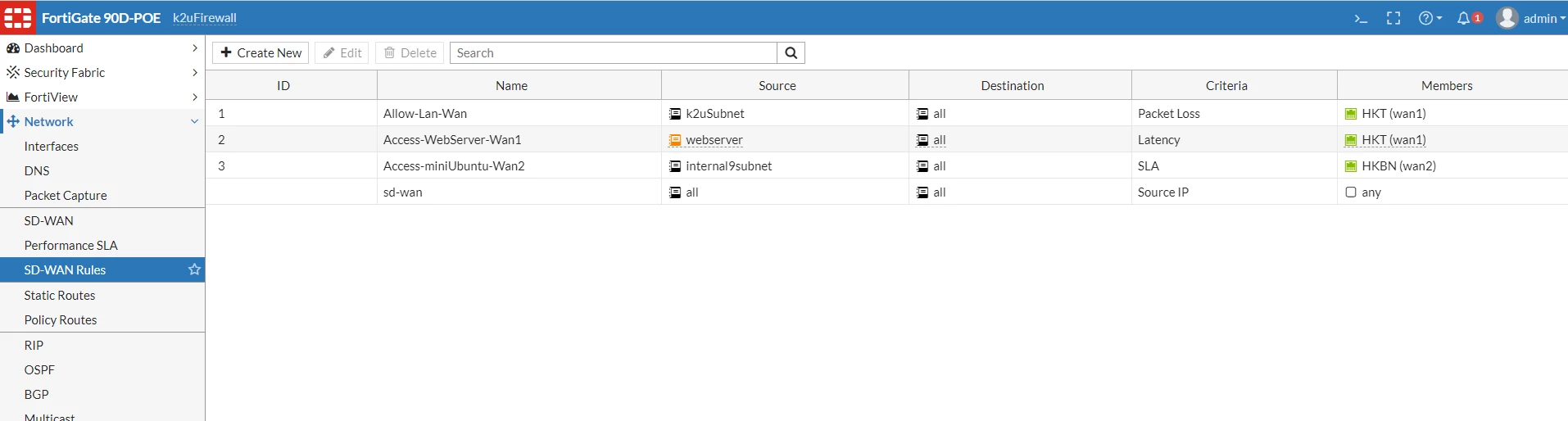Click the Delete button
This screenshot has width=1568, height=421.
pos(410,52)
